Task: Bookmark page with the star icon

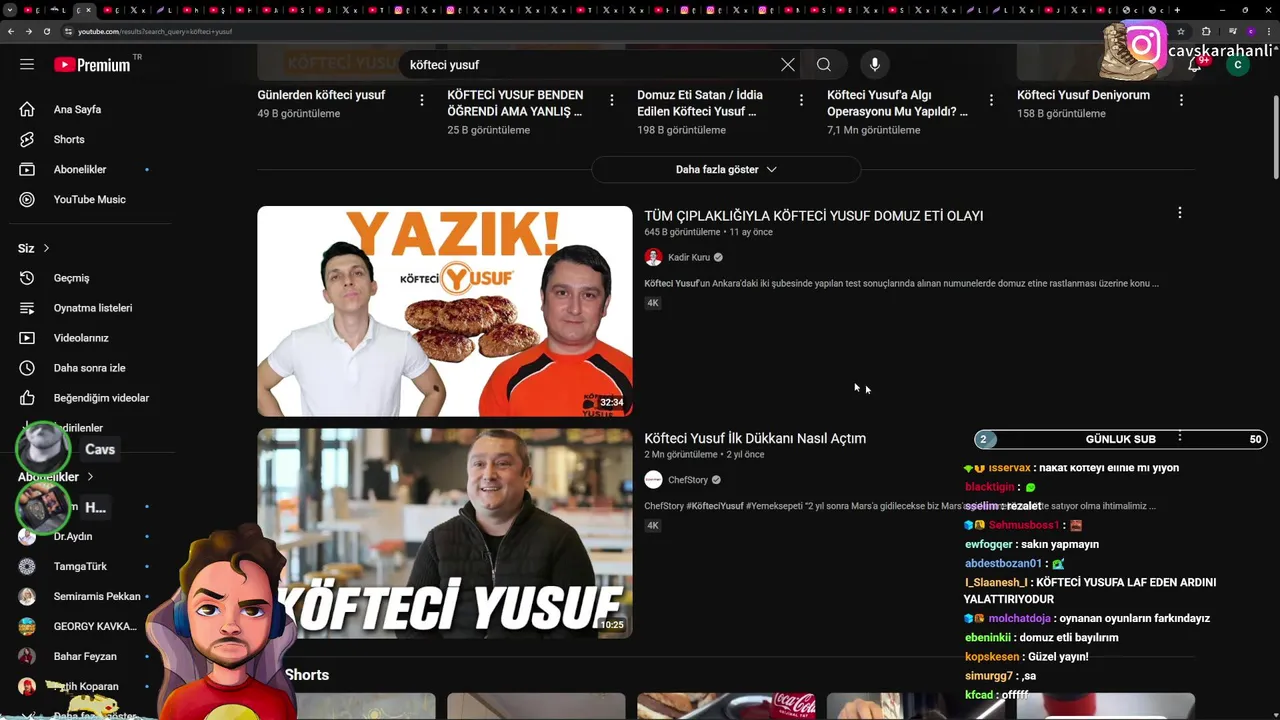Action: click(x=1181, y=31)
